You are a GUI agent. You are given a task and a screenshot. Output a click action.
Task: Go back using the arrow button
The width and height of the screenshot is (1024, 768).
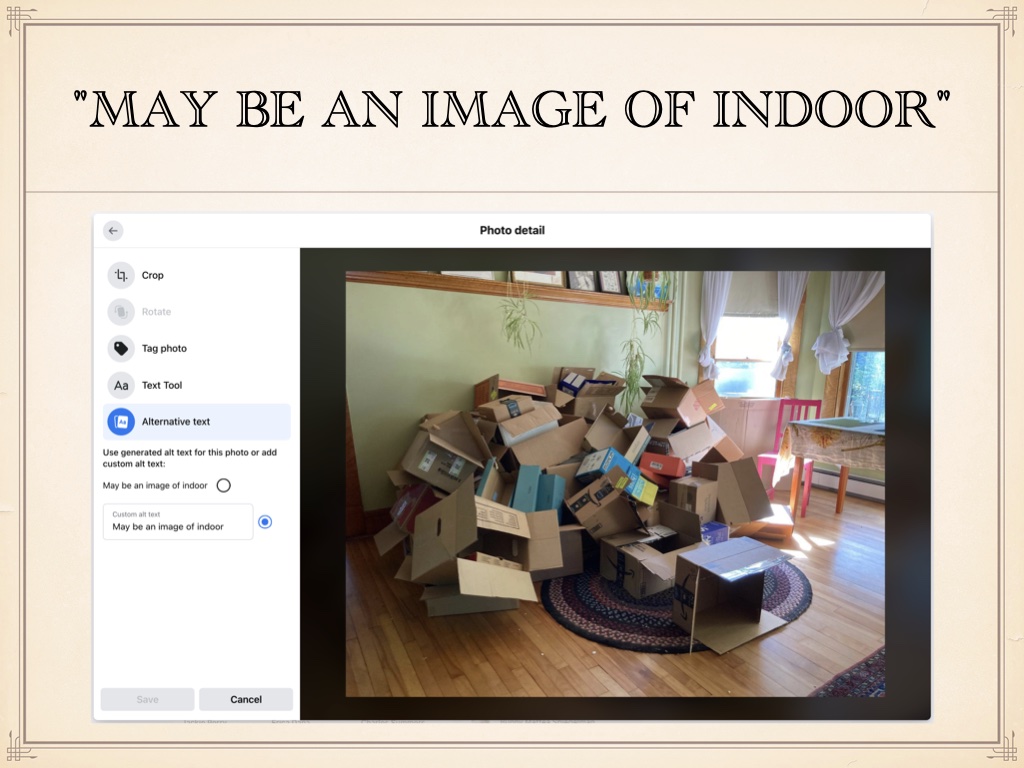[x=113, y=231]
